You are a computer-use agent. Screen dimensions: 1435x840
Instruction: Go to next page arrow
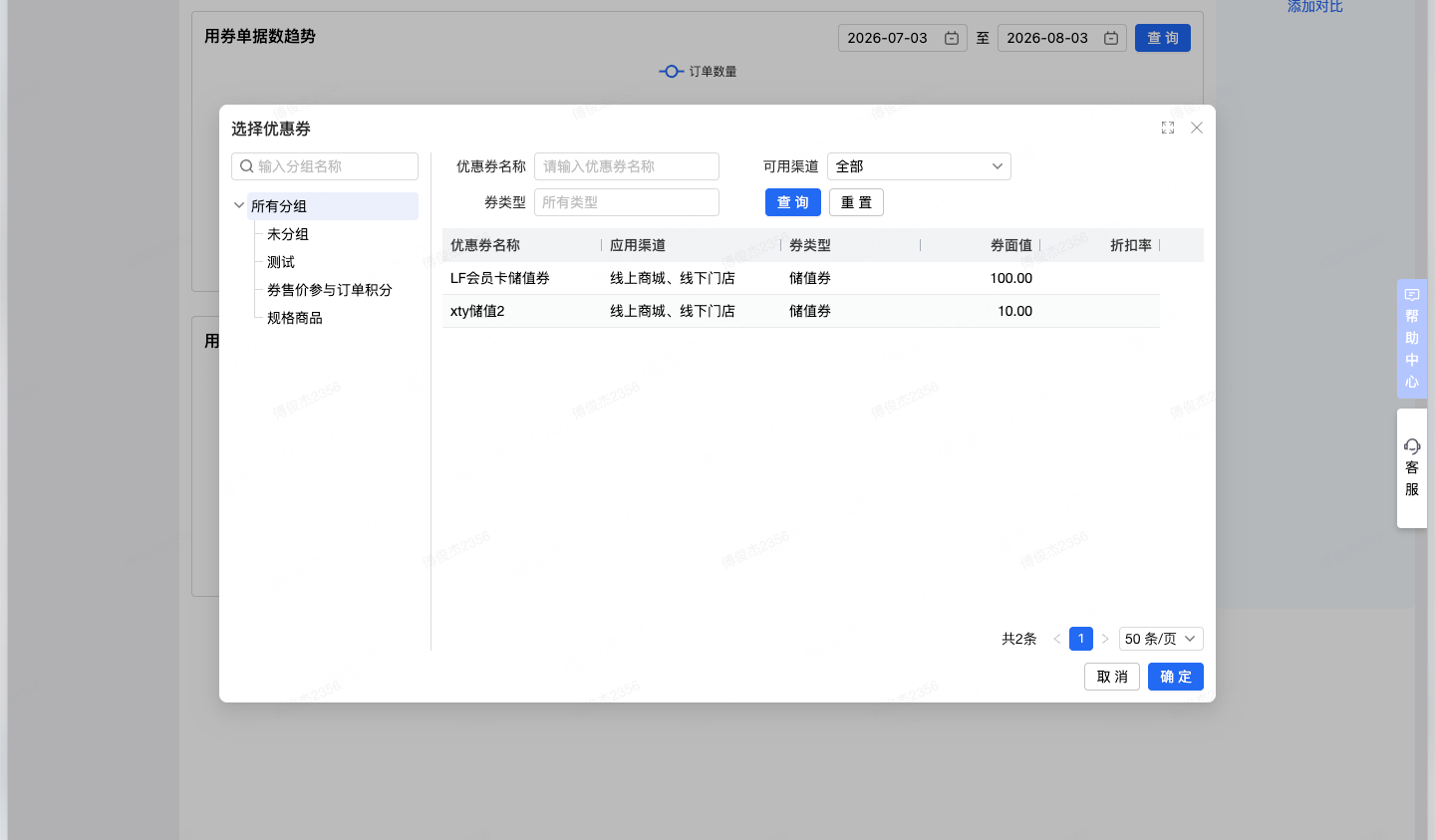1105,639
